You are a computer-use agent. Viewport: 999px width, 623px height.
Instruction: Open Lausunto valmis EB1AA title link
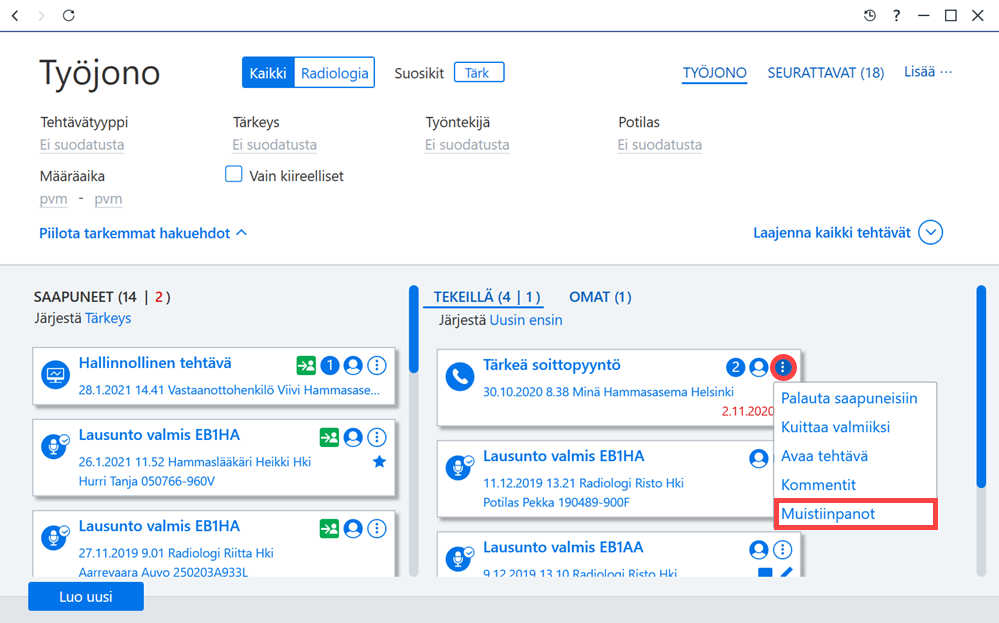coord(563,547)
